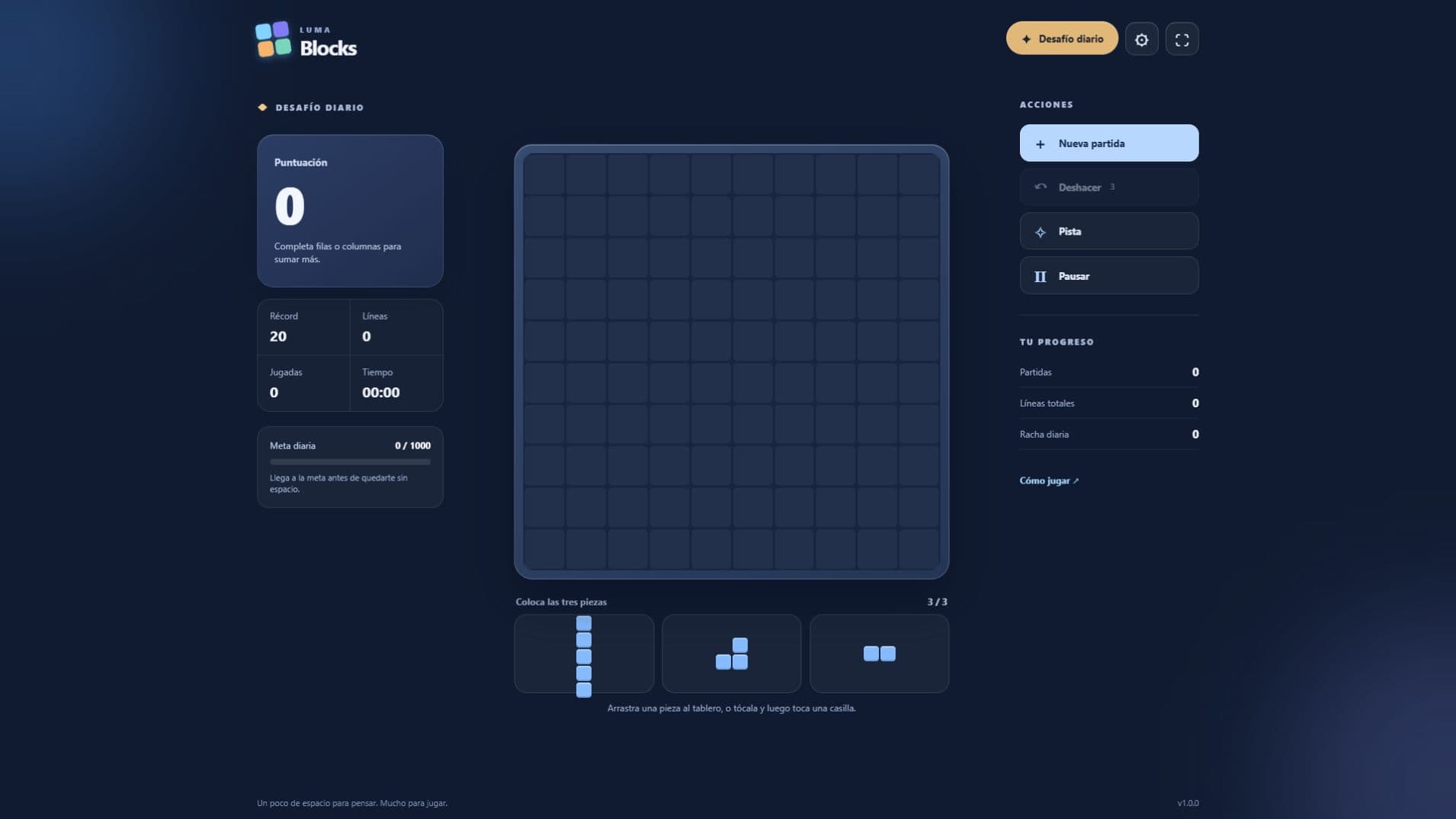Click the Partidas progress row
Screen dimensions: 1456x819
point(1109,371)
